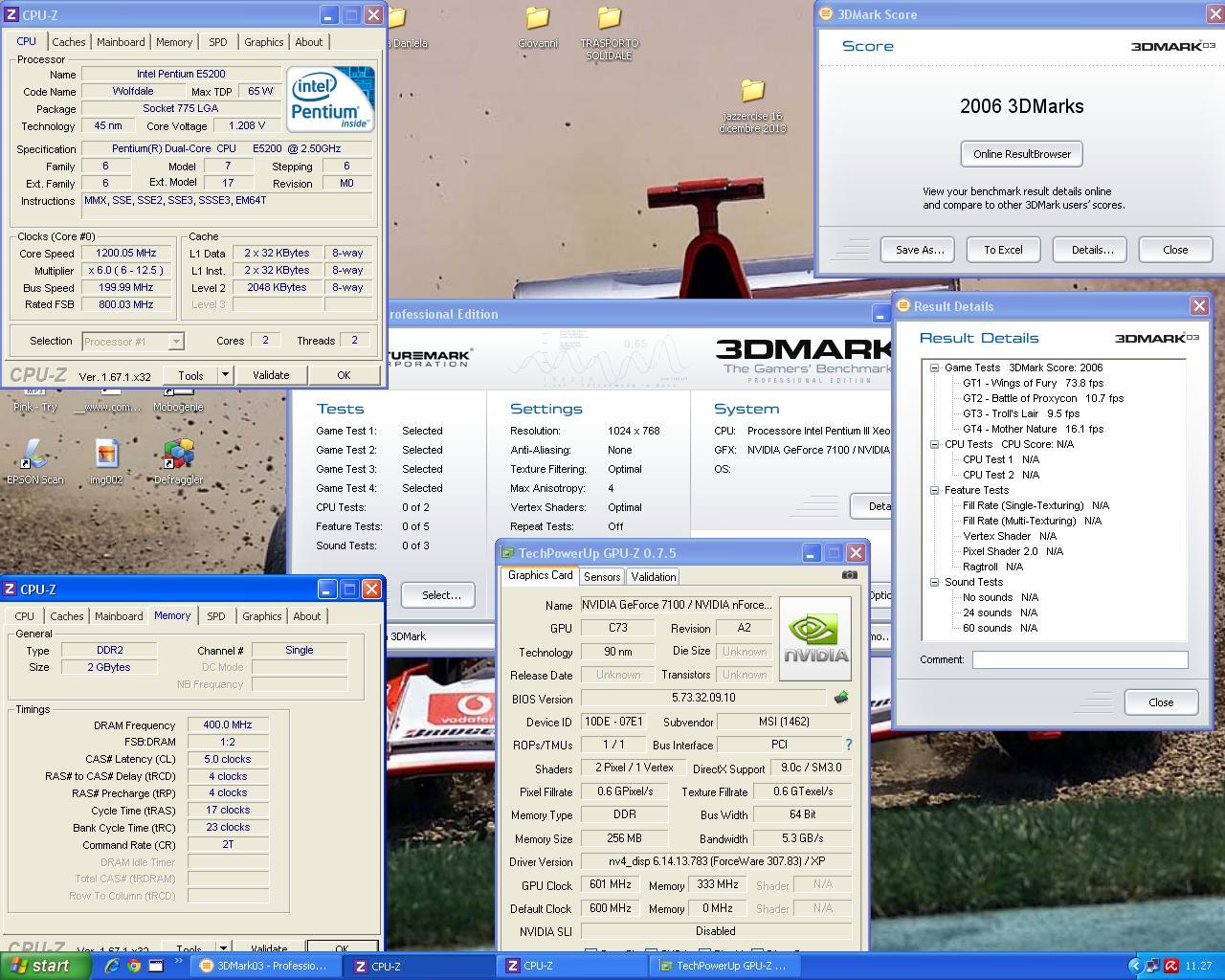Click the Bus Interface question mark icon
The height and width of the screenshot is (980, 1225).
click(x=848, y=744)
